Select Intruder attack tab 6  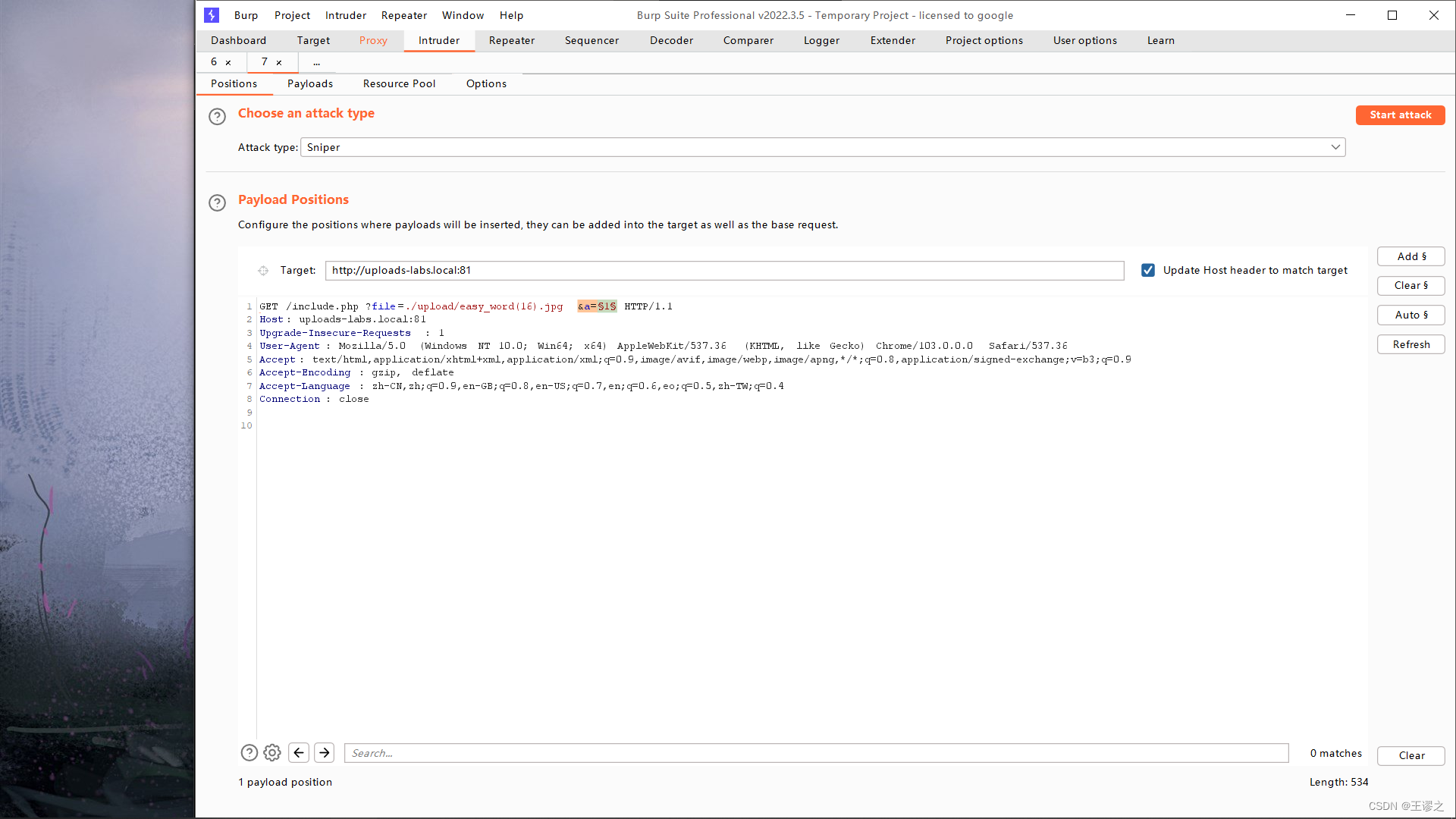(x=214, y=61)
